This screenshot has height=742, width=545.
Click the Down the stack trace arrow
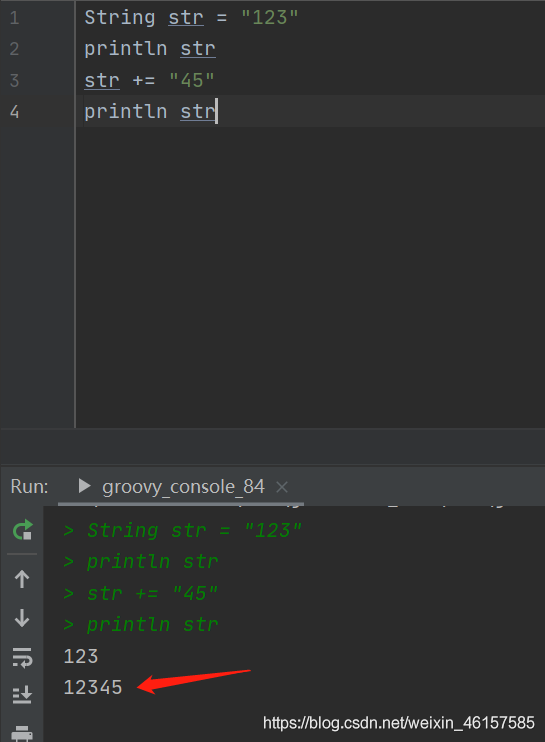[22, 618]
